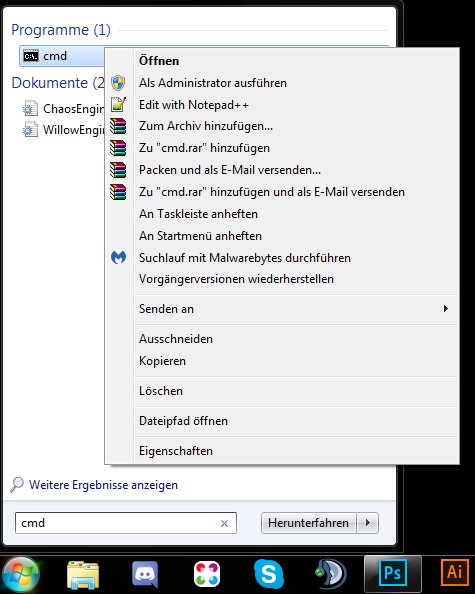
Task: Open Skype from the taskbar
Action: tap(269, 574)
